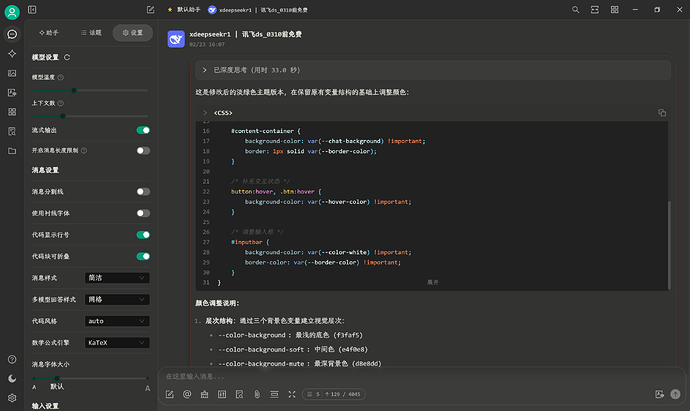
Task: Open the agents sparkle page in sidebar
Action: point(12,54)
